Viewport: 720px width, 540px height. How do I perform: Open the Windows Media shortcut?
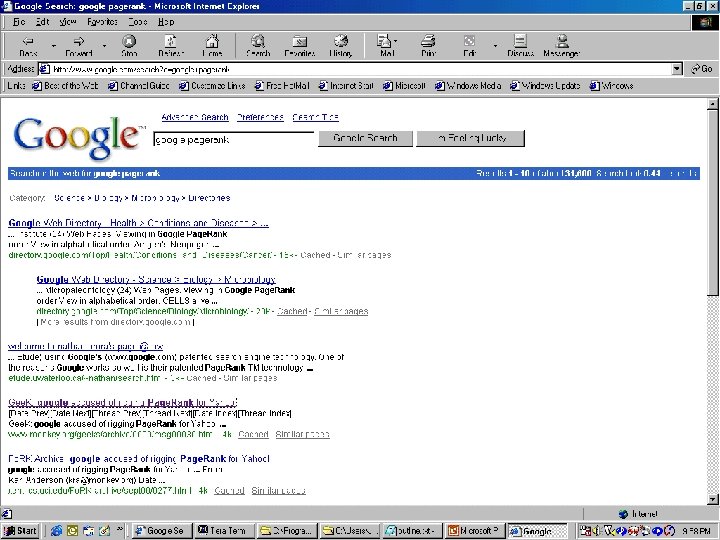pyautogui.click(x=468, y=86)
